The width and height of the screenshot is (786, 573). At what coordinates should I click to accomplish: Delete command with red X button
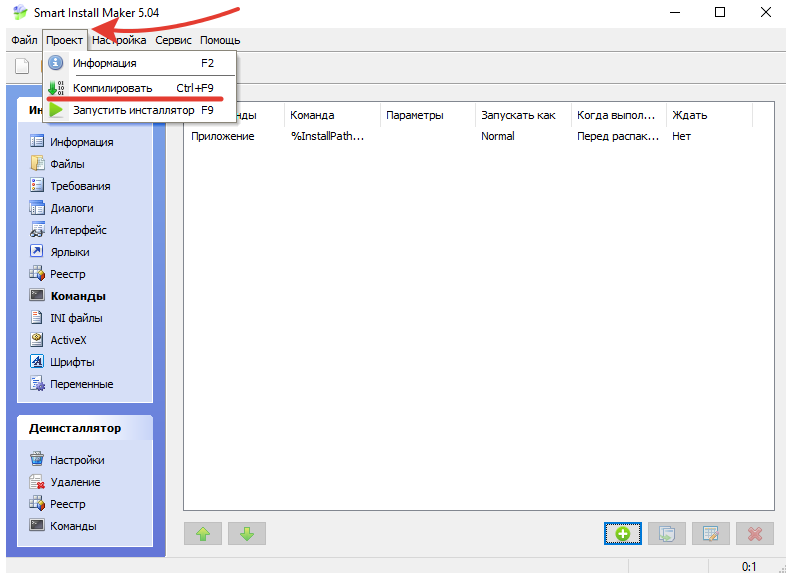click(755, 533)
